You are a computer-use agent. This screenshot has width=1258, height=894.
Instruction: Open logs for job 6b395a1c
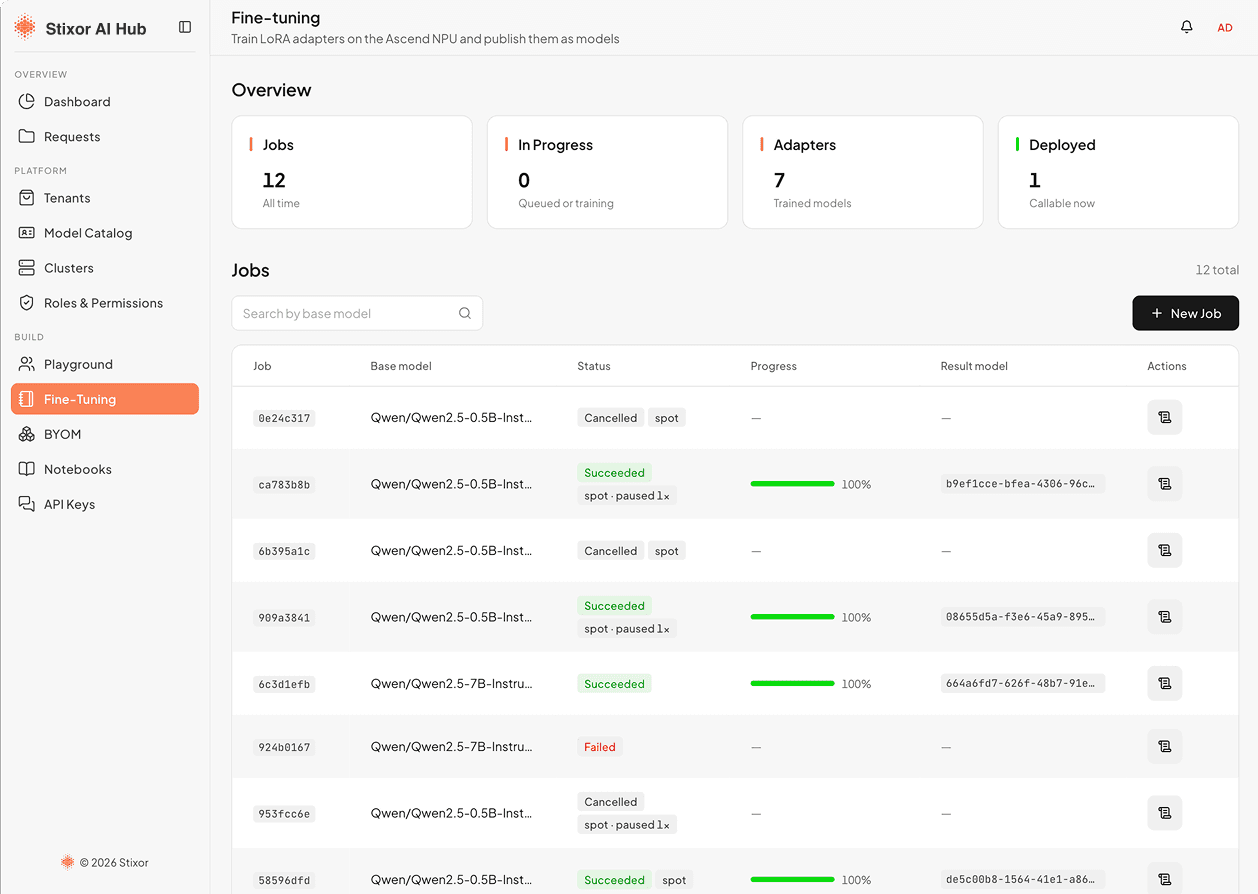[x=1165, y=550]
